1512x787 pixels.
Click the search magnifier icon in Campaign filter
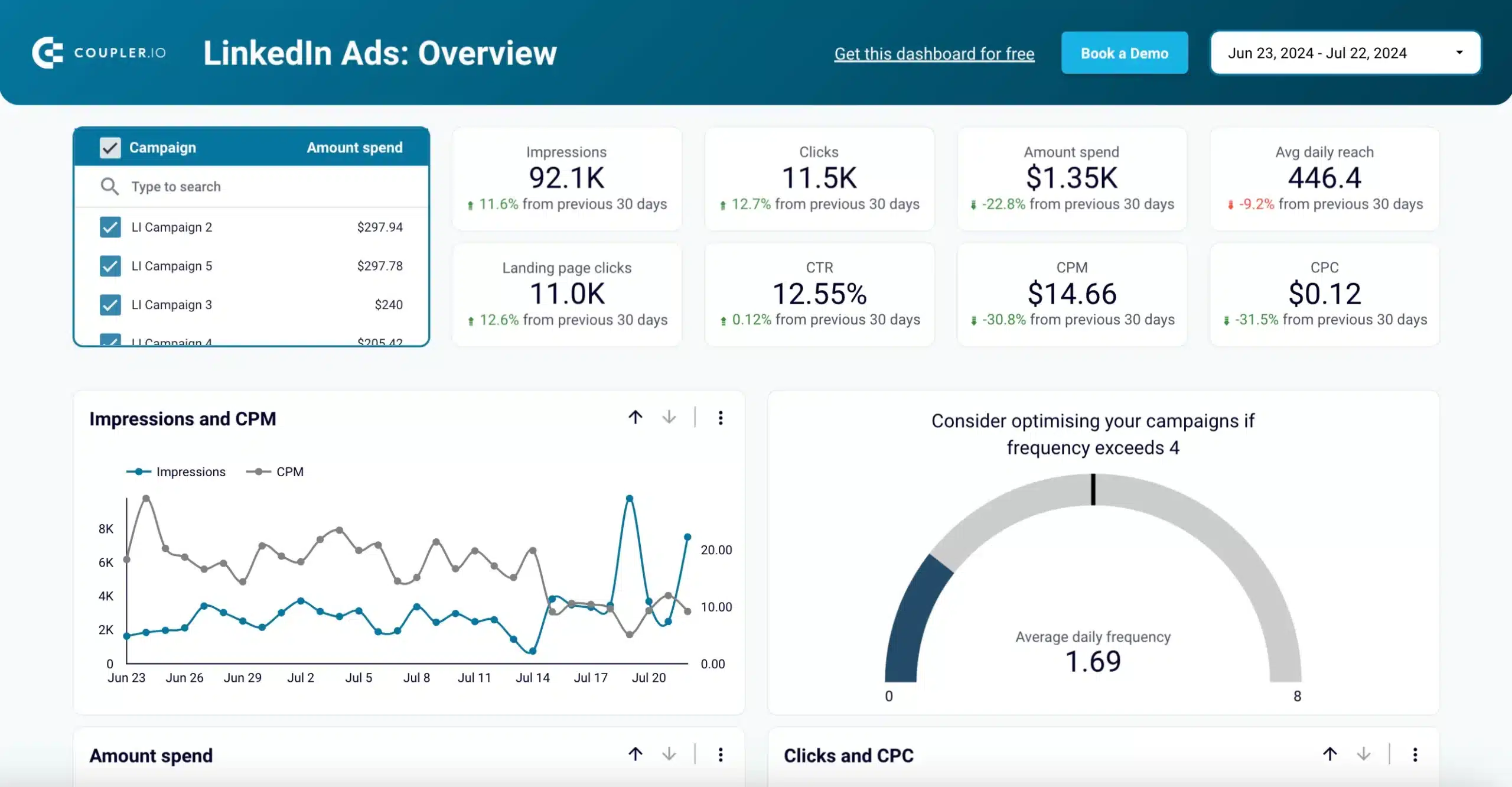pyautogui.click(x=109, y=186)
